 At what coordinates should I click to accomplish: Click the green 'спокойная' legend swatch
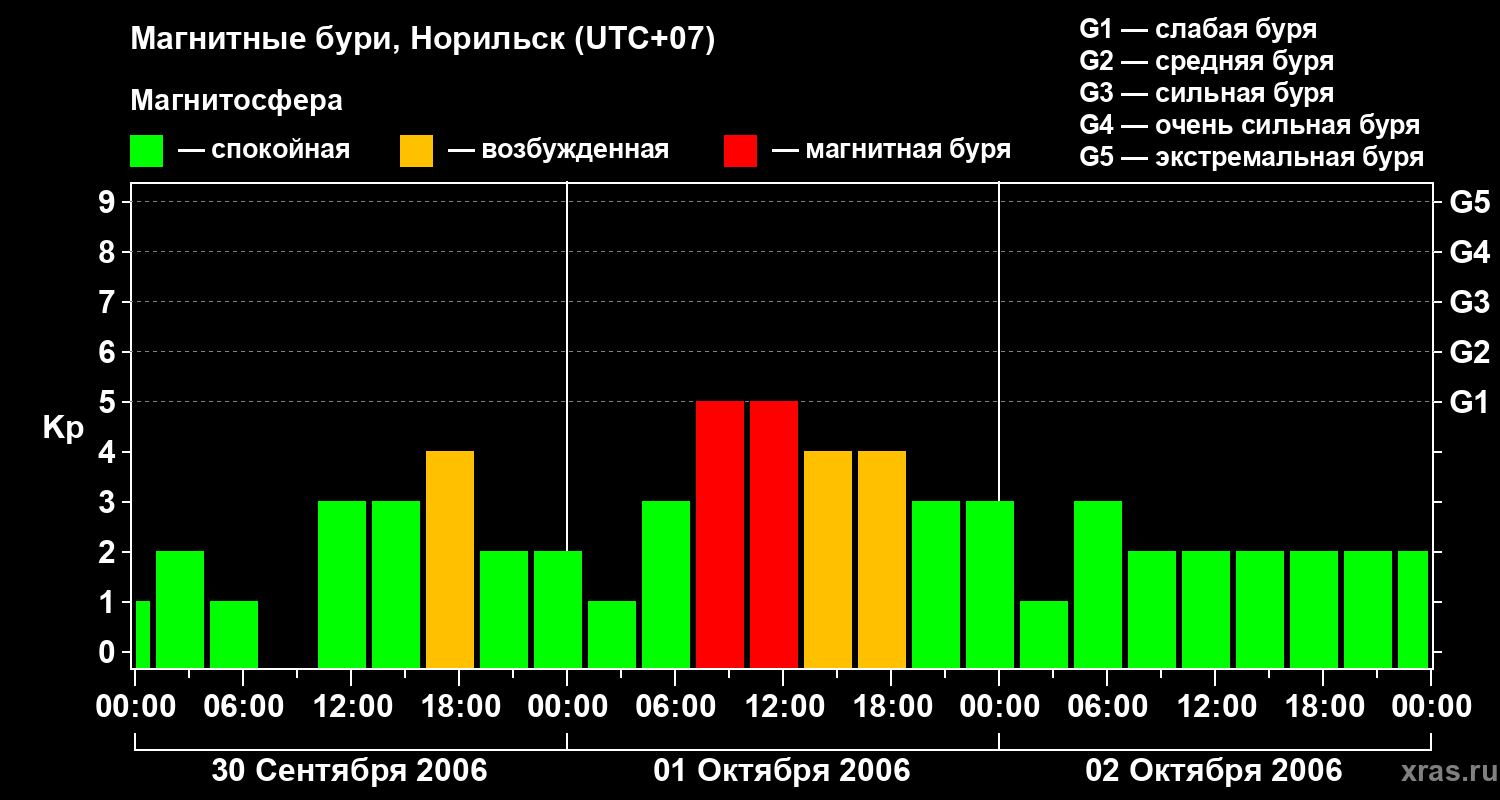[x=147, y=151]
